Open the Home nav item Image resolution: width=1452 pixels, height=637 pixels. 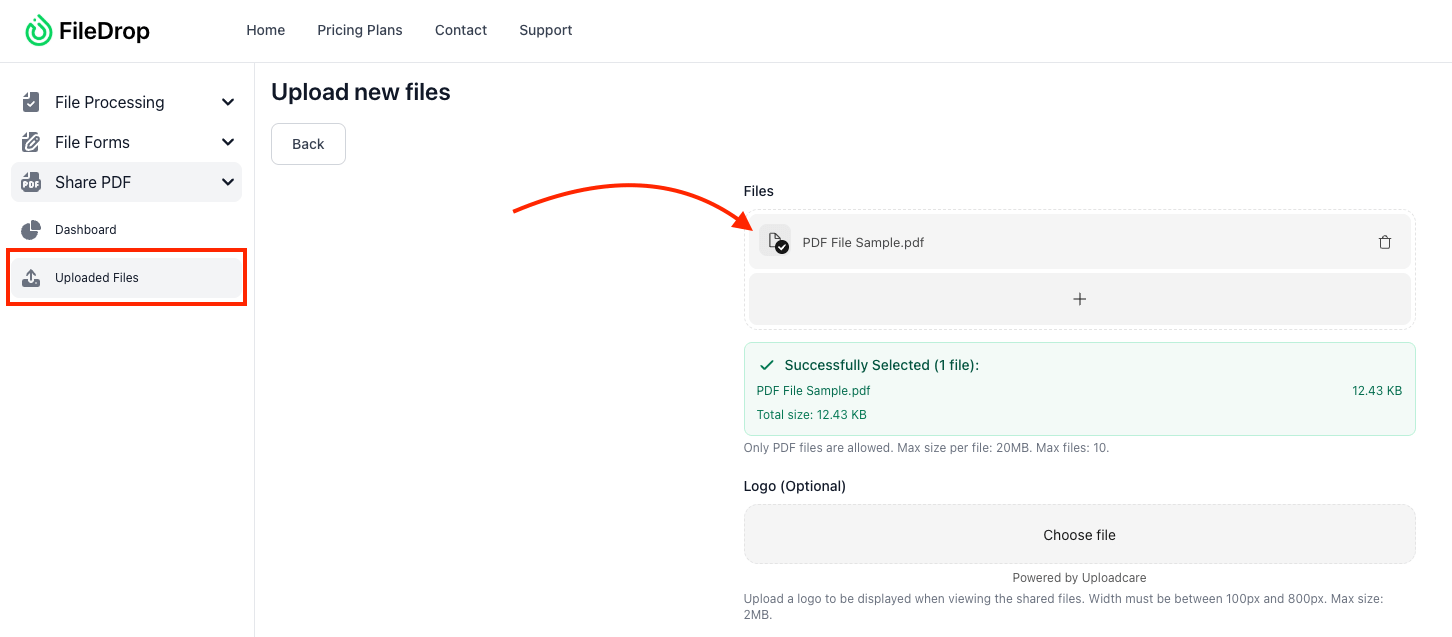pyautogui.click(x=266, y=30)
